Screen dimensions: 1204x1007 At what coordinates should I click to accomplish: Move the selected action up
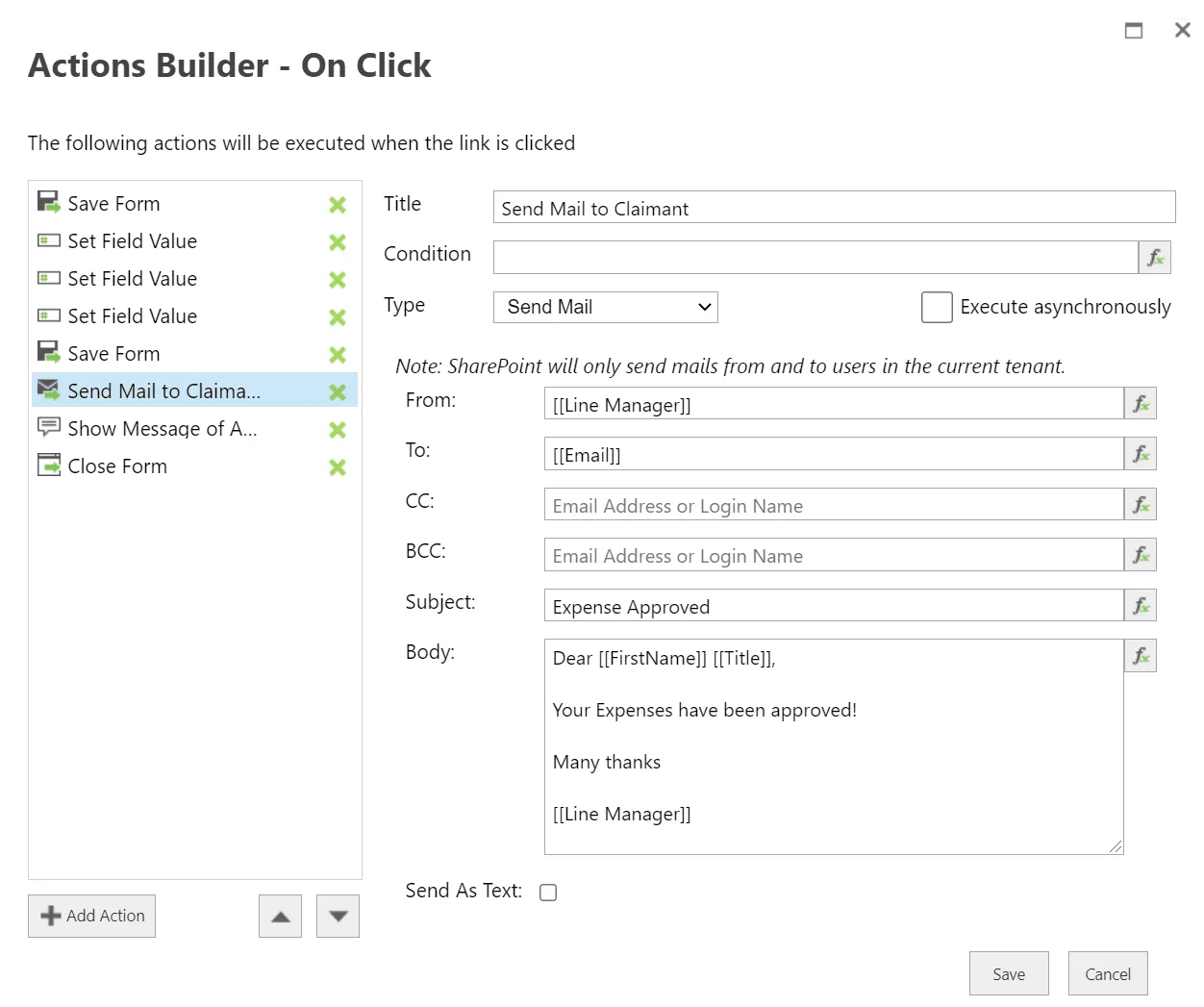point(280,916)
